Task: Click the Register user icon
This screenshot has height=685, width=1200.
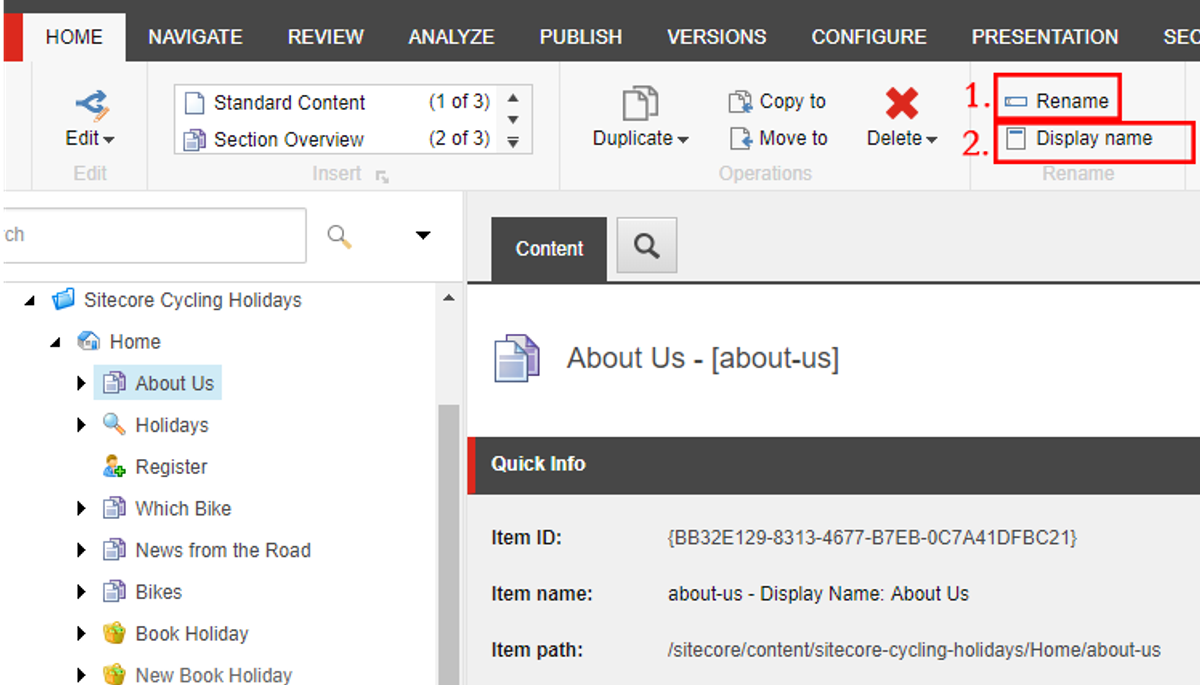Action: (x=115, y=466)
